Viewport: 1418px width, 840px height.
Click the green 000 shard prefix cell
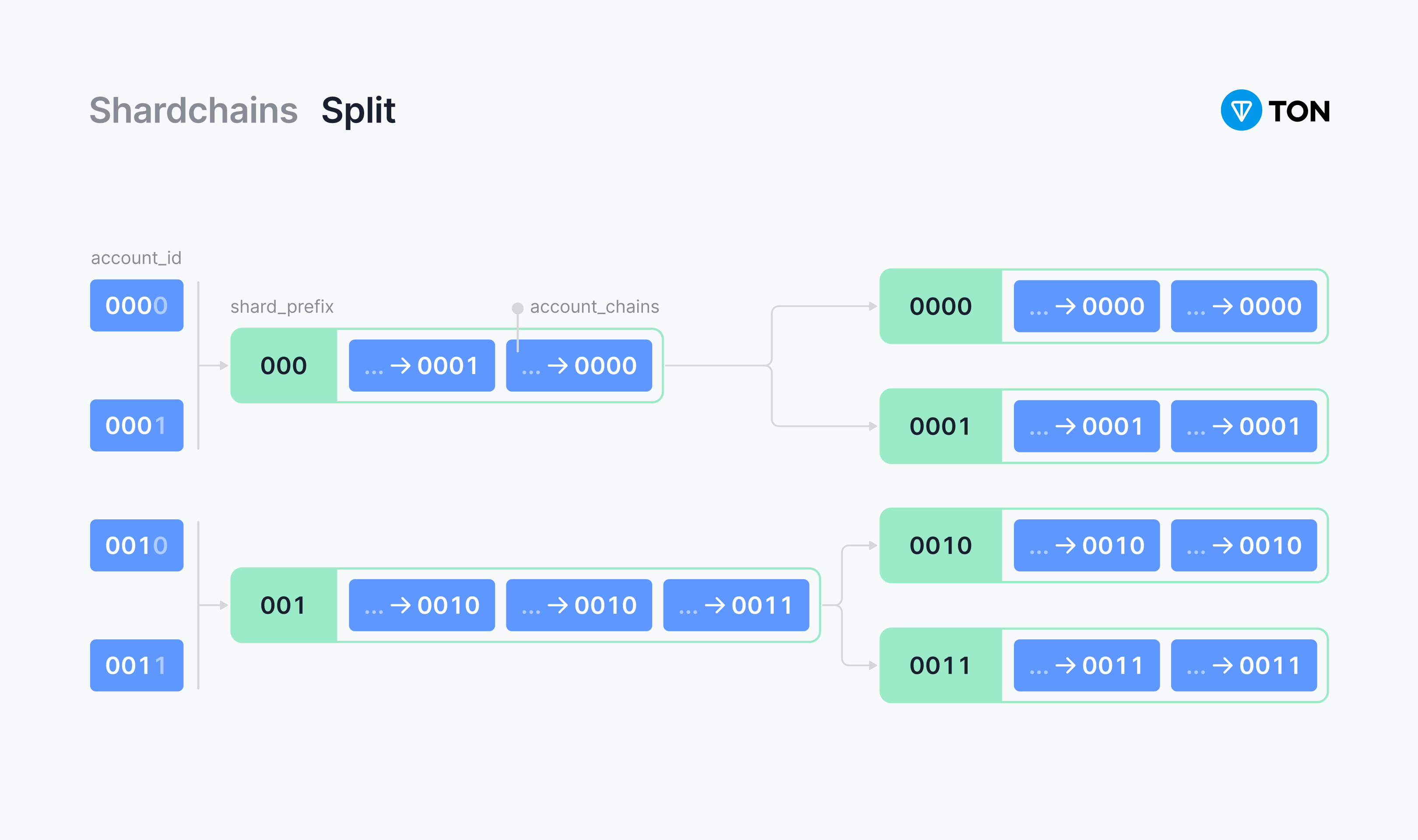[x=284, y=366]
